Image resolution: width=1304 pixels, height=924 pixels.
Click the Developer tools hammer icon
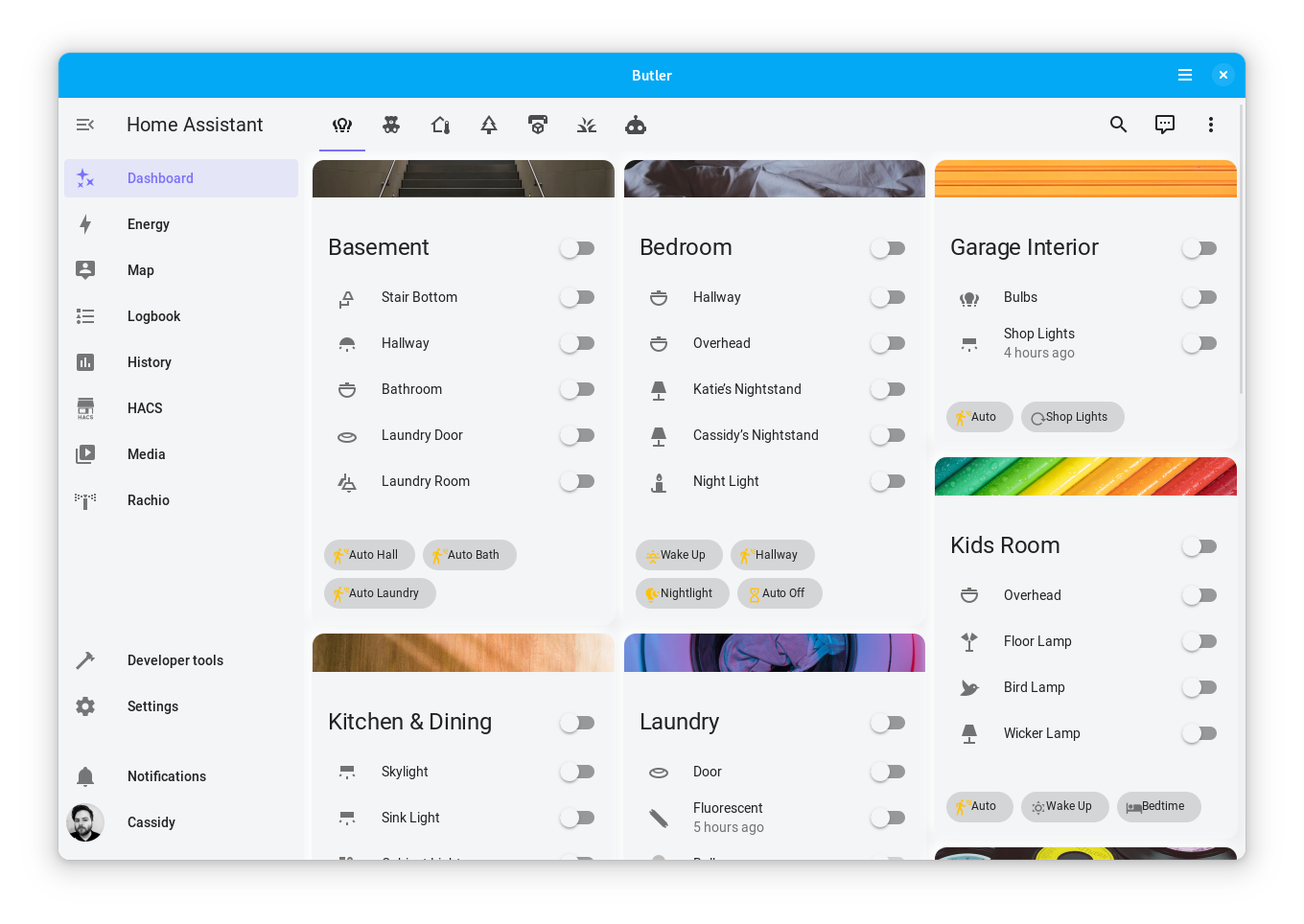pyautogui.click(x=85, y=660)
